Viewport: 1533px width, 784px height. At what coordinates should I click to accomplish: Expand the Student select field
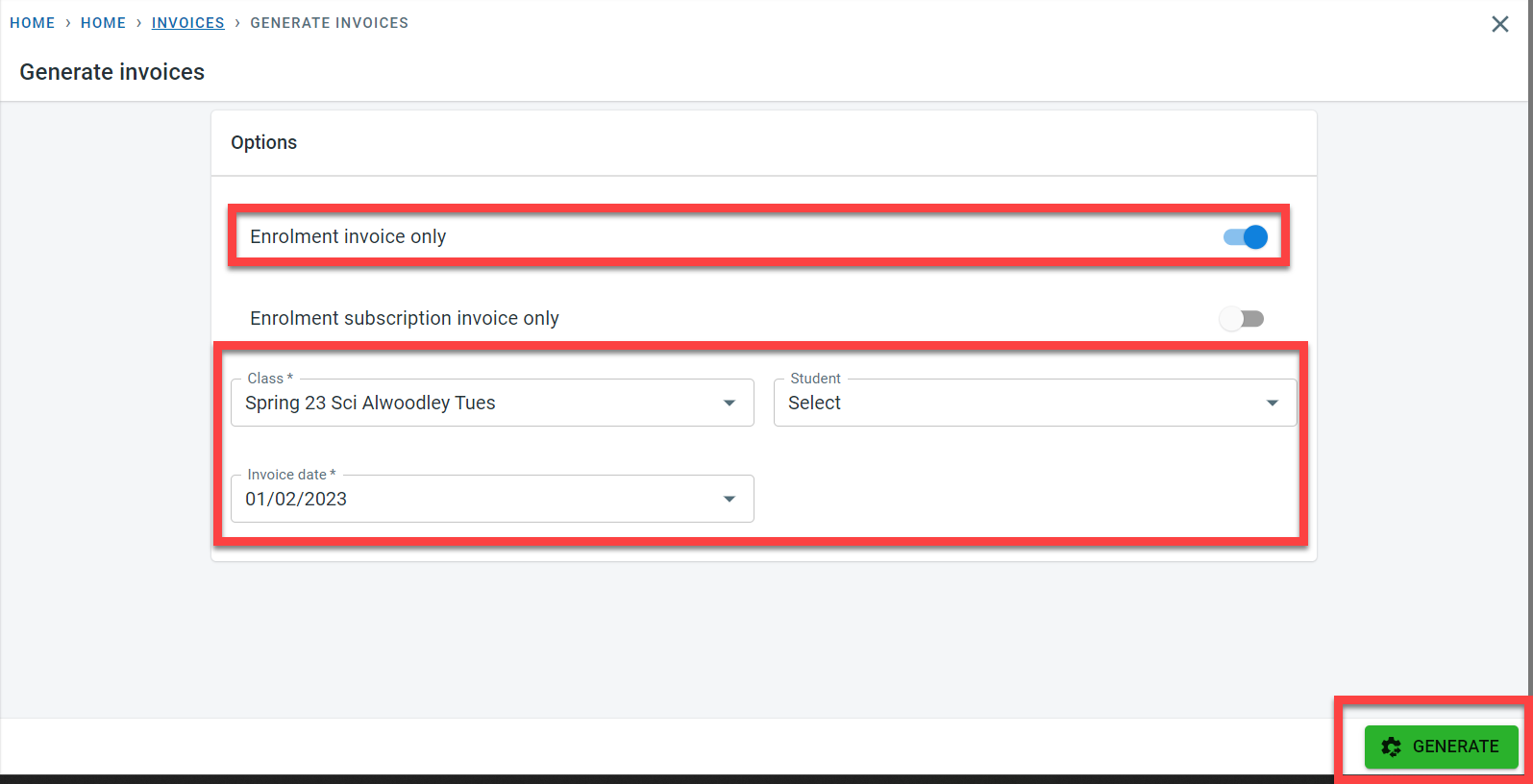[x=1019, y=404]
